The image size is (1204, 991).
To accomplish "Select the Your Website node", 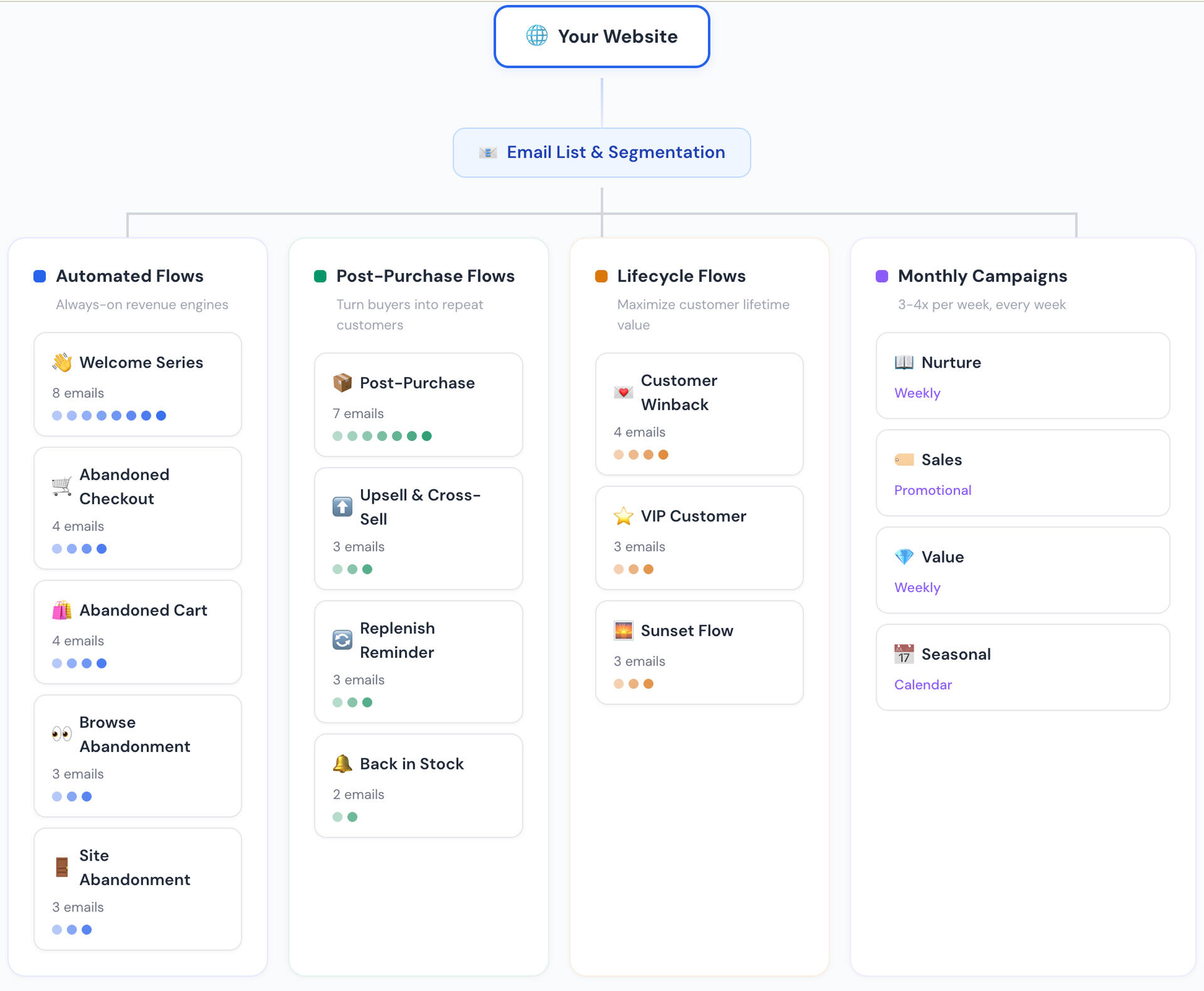I will point(601,36).
